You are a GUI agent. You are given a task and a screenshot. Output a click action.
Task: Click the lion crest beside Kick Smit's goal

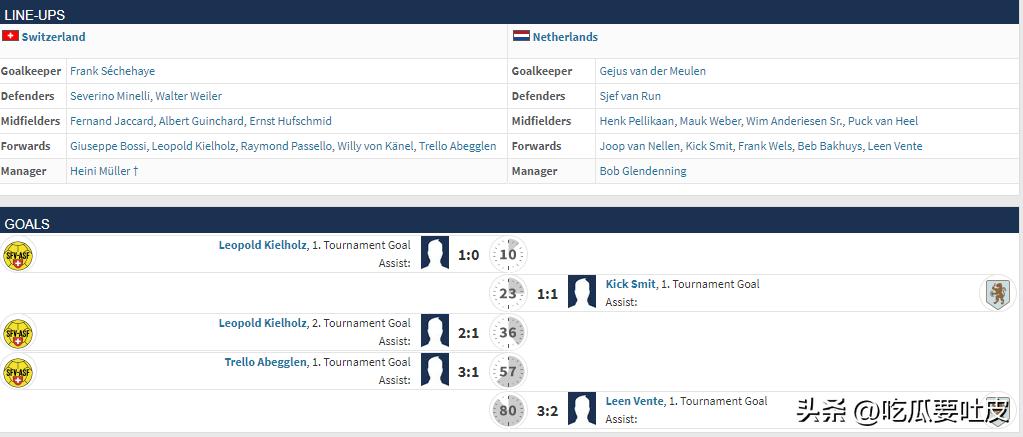997,293
